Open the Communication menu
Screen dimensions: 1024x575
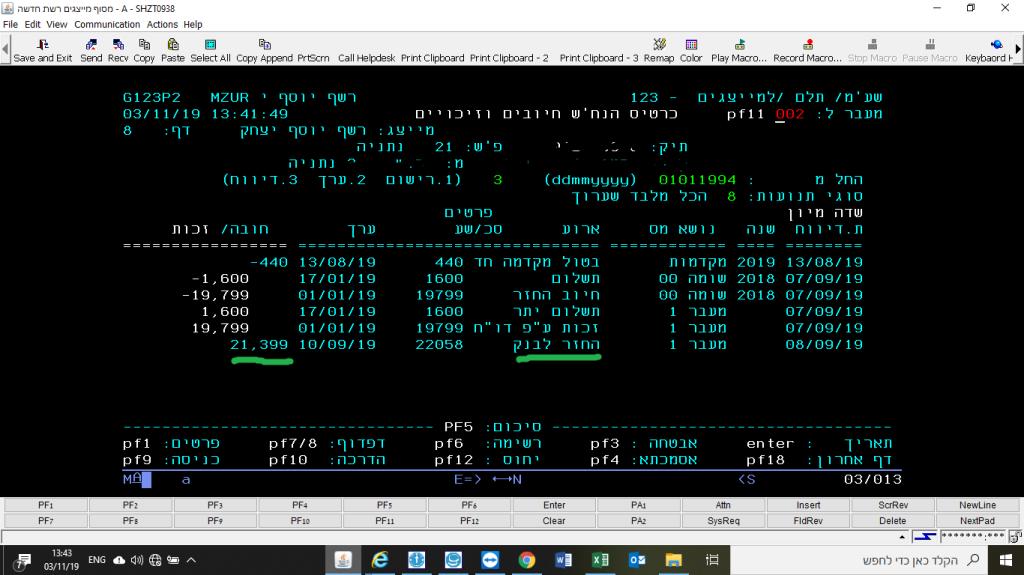107,24
